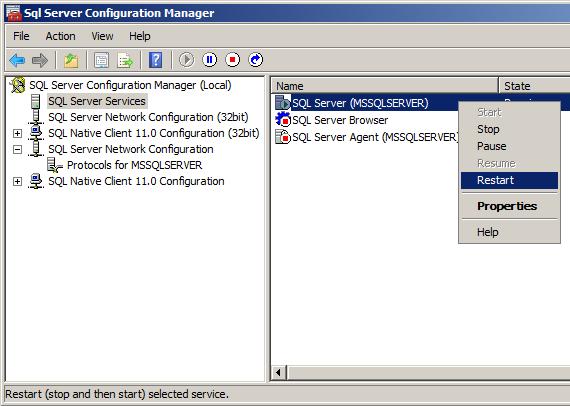Click the SQL Server Agent service icon
Image resolution: width=570 pixels, height=406 pixels.
tap(282, 137)
